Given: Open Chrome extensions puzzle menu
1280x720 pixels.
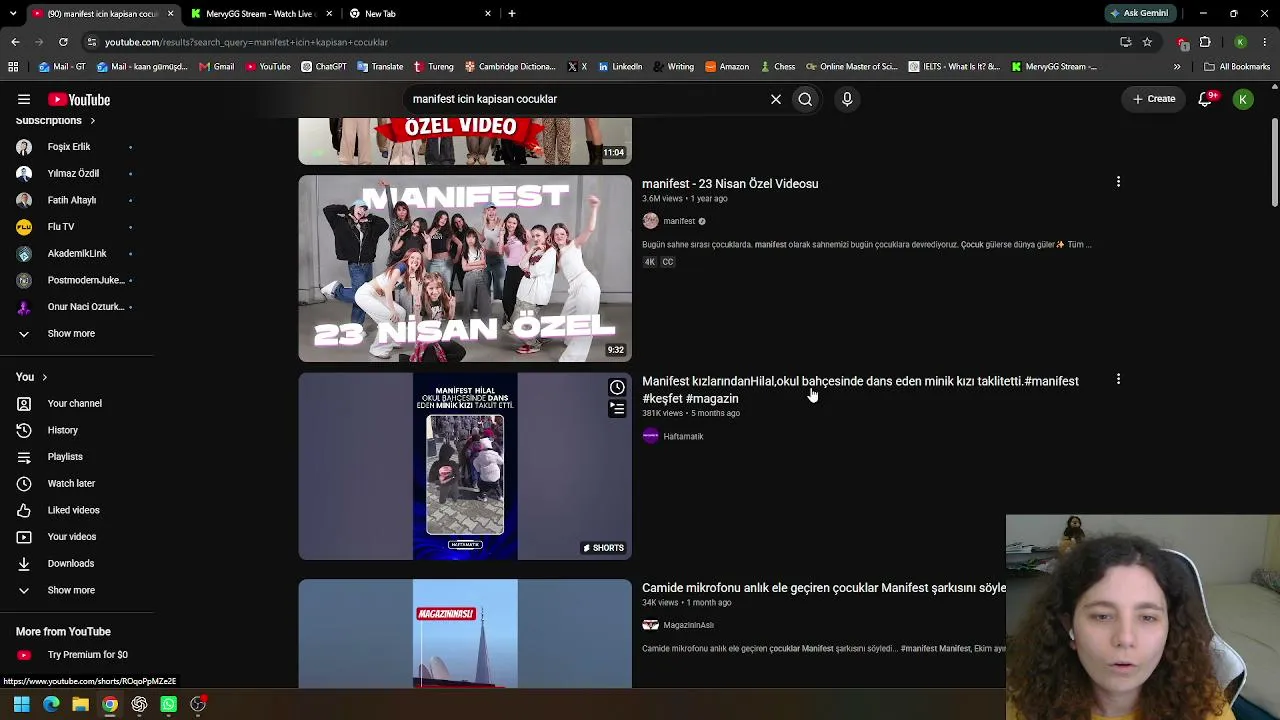Looking at the screenshot, I should pos(1205,42).
